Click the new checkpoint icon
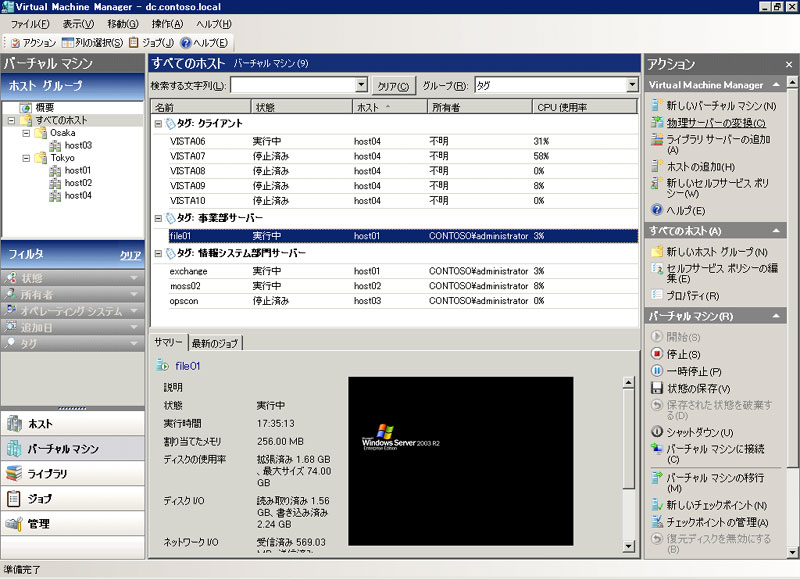The height and width of the screenshot is (580, 800). [657, 505]
